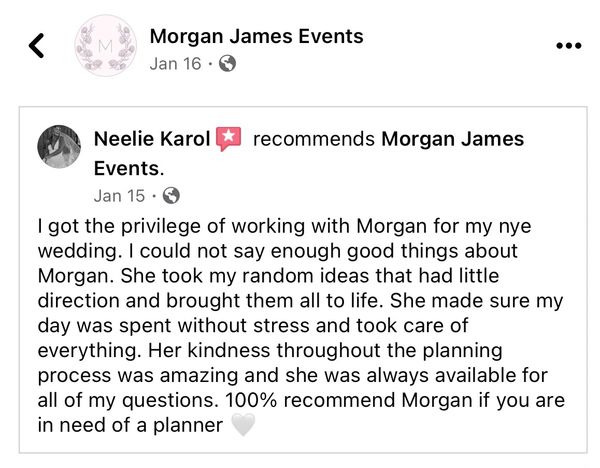Click the word "recommends" in the review header
The height and width of the screenshot is (468, 600).
(314, 139)
